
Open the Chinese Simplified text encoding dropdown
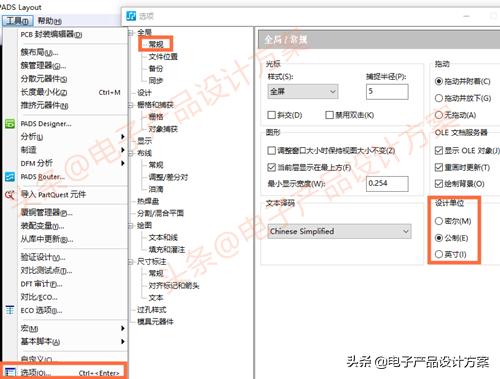point(339,231)
